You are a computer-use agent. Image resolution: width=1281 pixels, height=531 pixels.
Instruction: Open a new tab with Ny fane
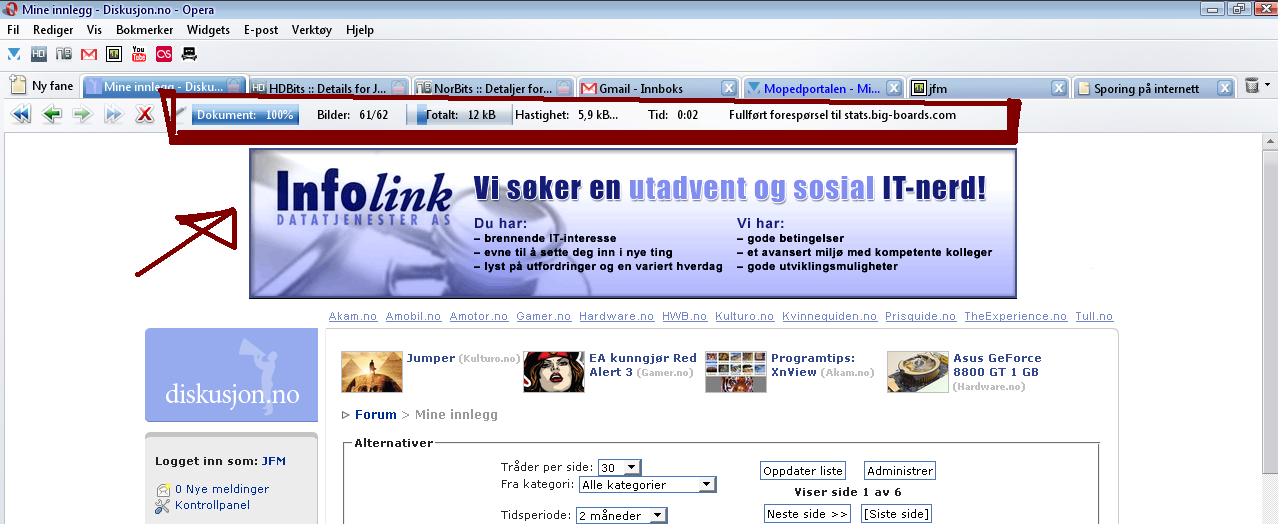pyautogui.click(x=41, y=87)
